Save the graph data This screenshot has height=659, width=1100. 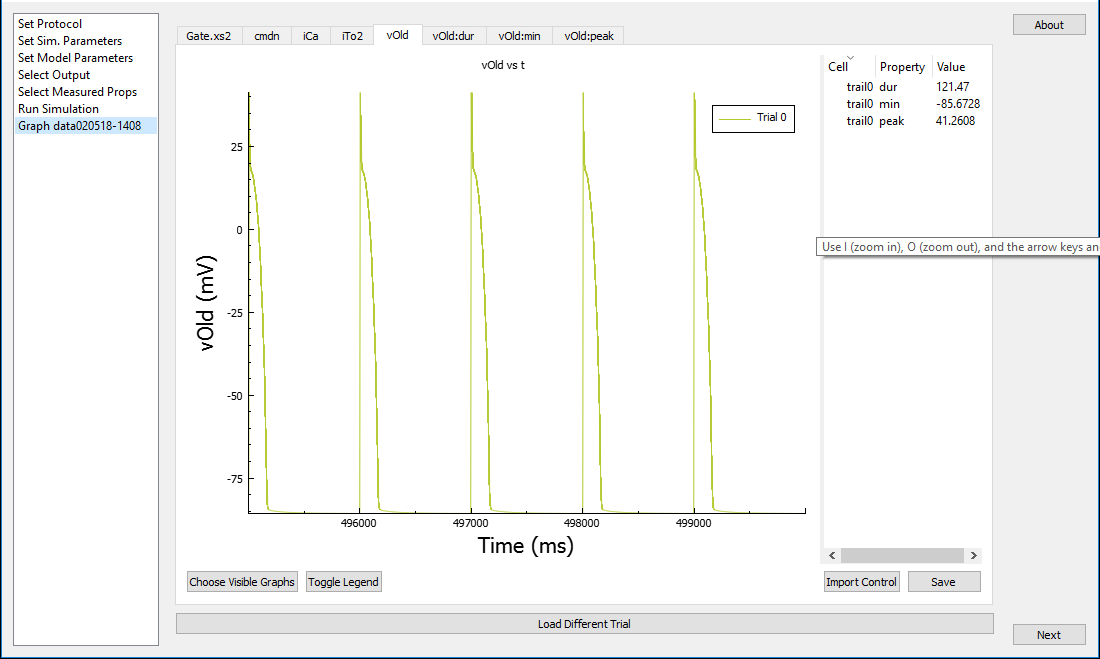(944, 582)
